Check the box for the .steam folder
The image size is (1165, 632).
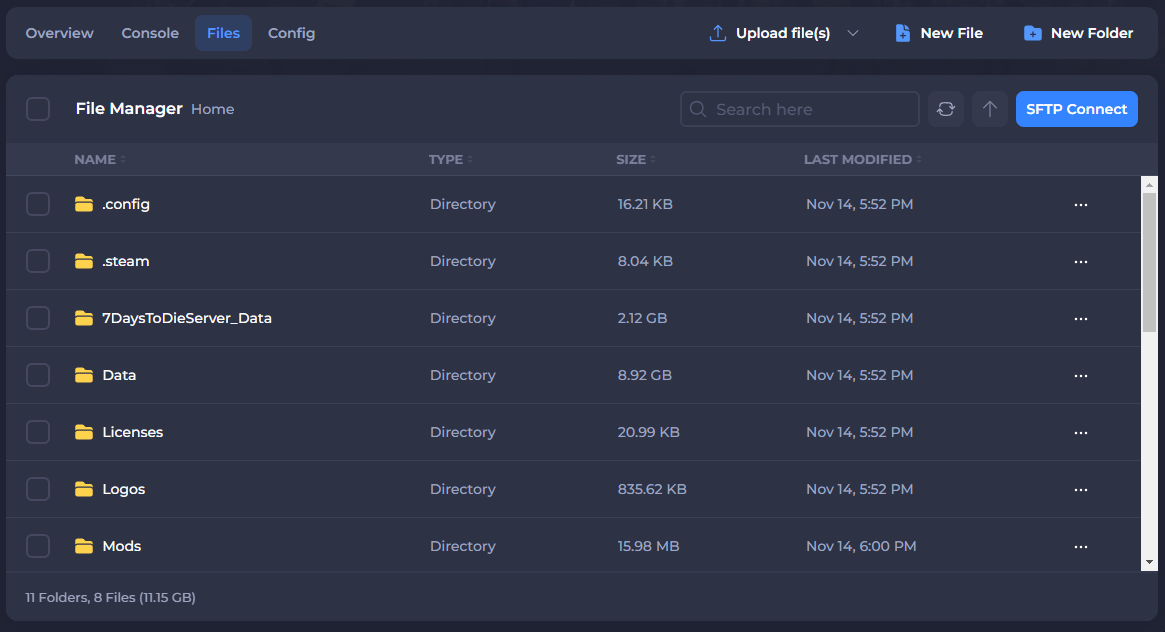tap(38, 261)
